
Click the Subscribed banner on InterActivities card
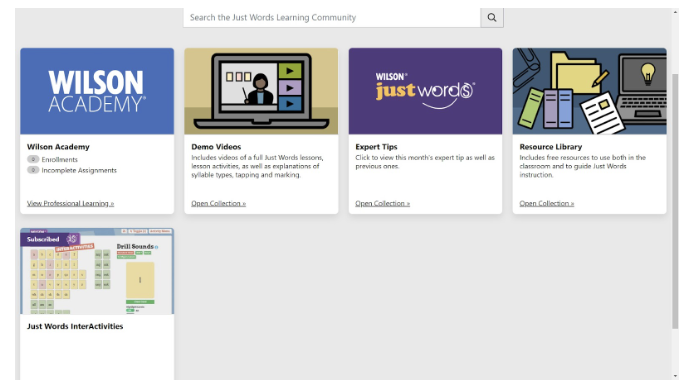pos(50,239)
